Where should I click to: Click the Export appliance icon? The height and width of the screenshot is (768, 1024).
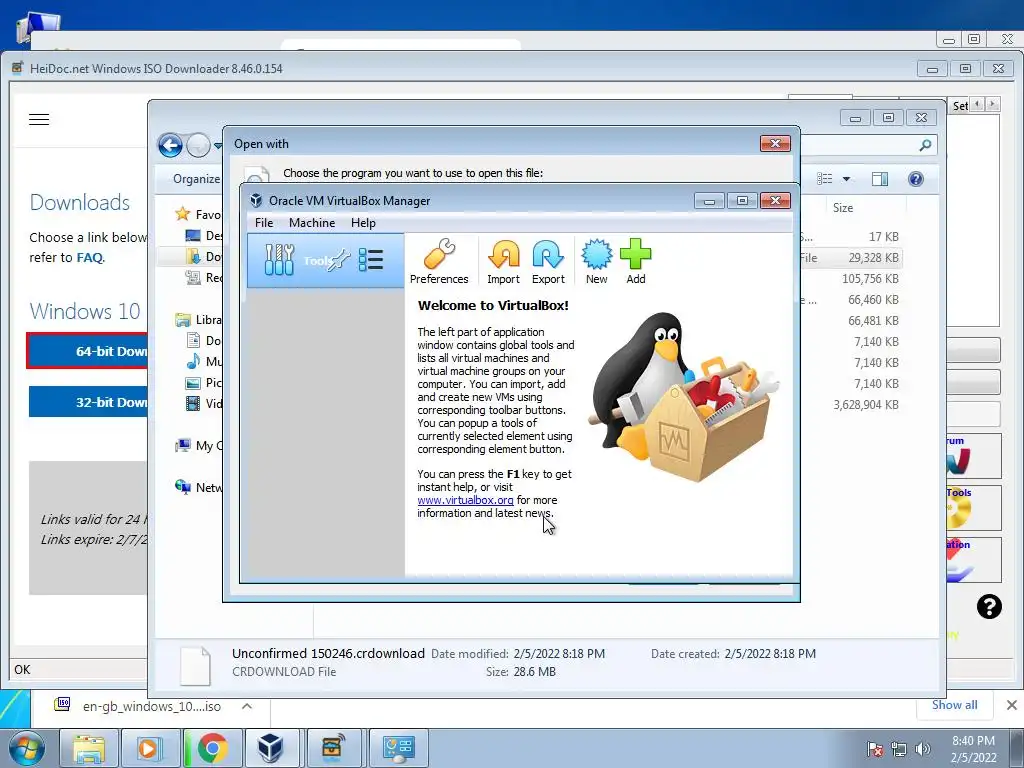pos(548,261)
